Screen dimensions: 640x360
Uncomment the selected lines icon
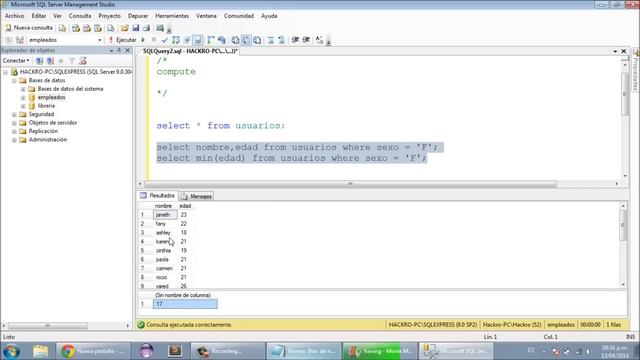click(x=282, y=40)
